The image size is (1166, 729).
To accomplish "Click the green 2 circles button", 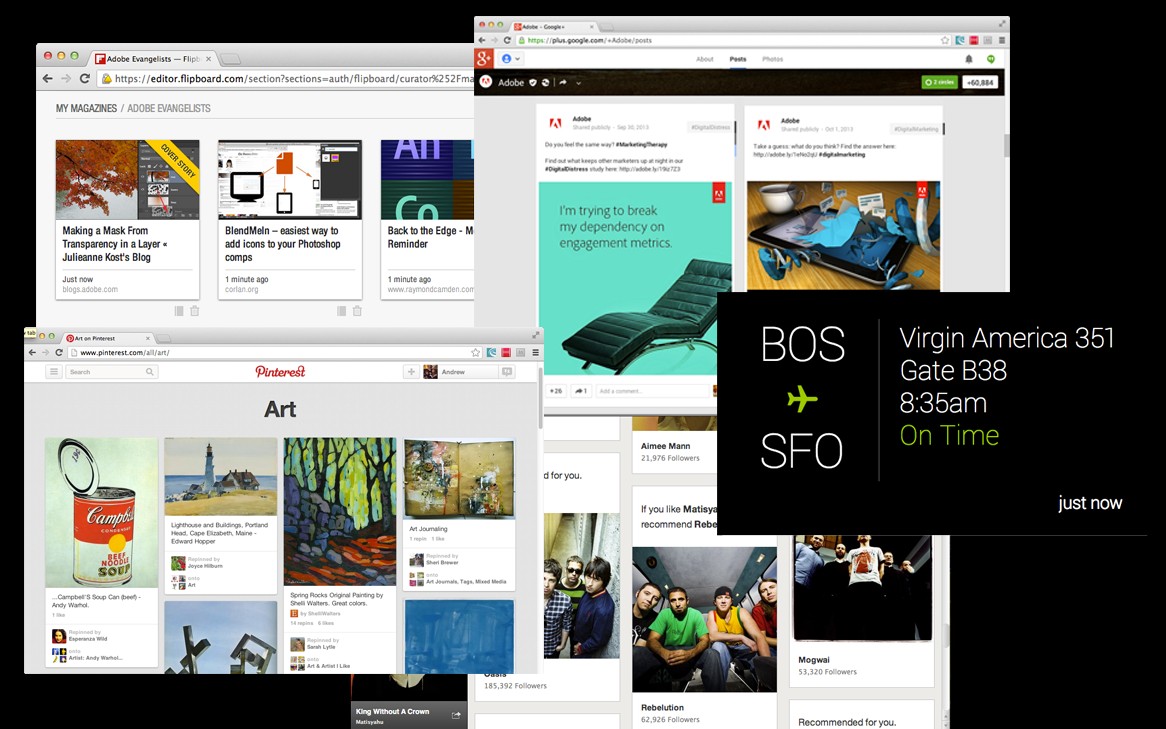I will pos(939,82).
